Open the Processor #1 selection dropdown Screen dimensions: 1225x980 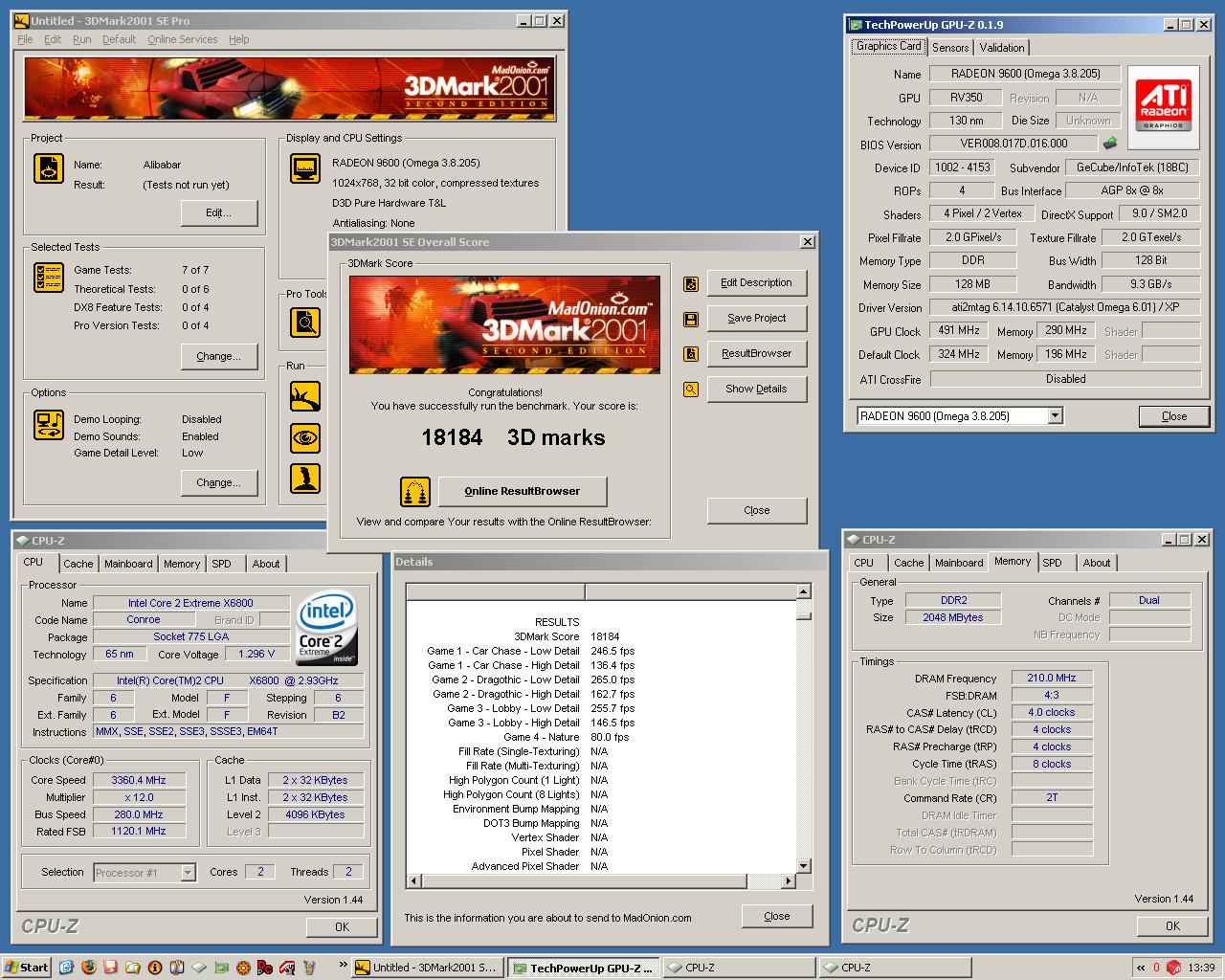pos(188,872)
